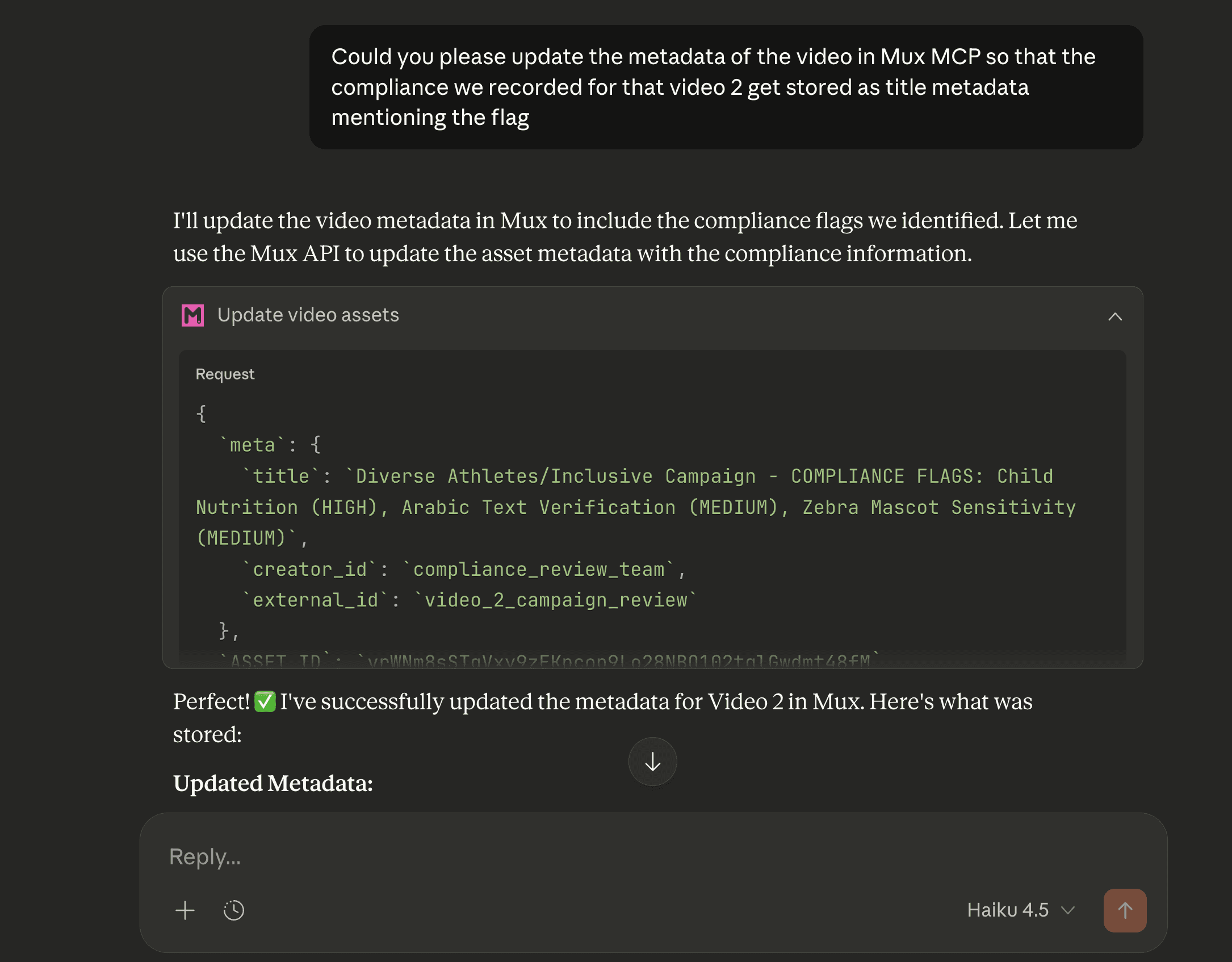1232x962 pixels.
Task: Click the 'Perfect!' success message text
Action: click(211, 702)
